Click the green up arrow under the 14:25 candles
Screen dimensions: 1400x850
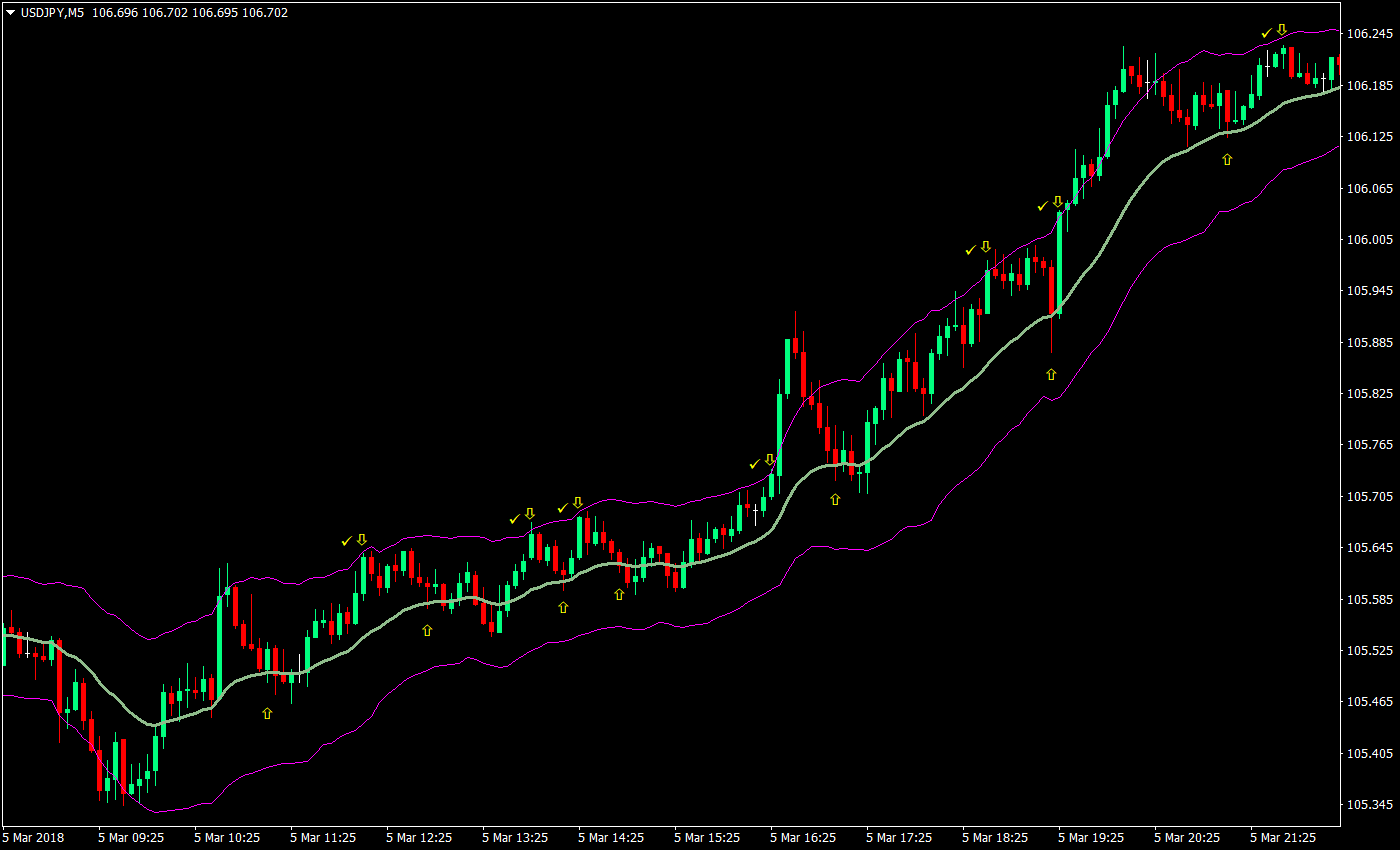(618, 593)
